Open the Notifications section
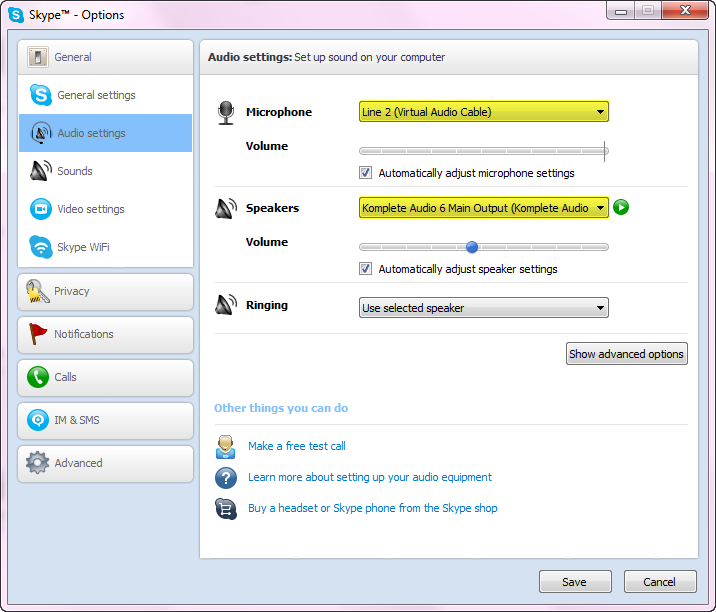 [x=105, y=335]
